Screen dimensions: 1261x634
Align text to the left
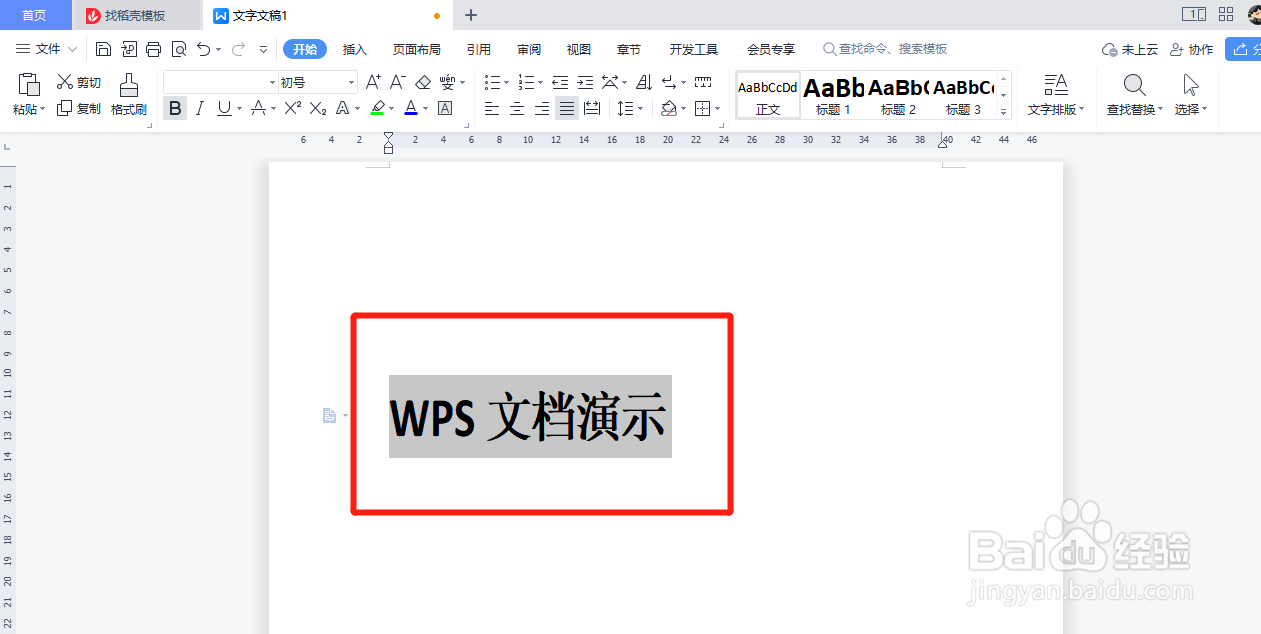[491, 108]
